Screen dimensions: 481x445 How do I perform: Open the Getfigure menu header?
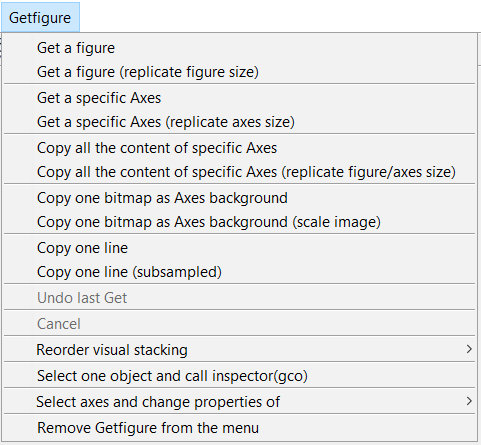pos(40,17)
